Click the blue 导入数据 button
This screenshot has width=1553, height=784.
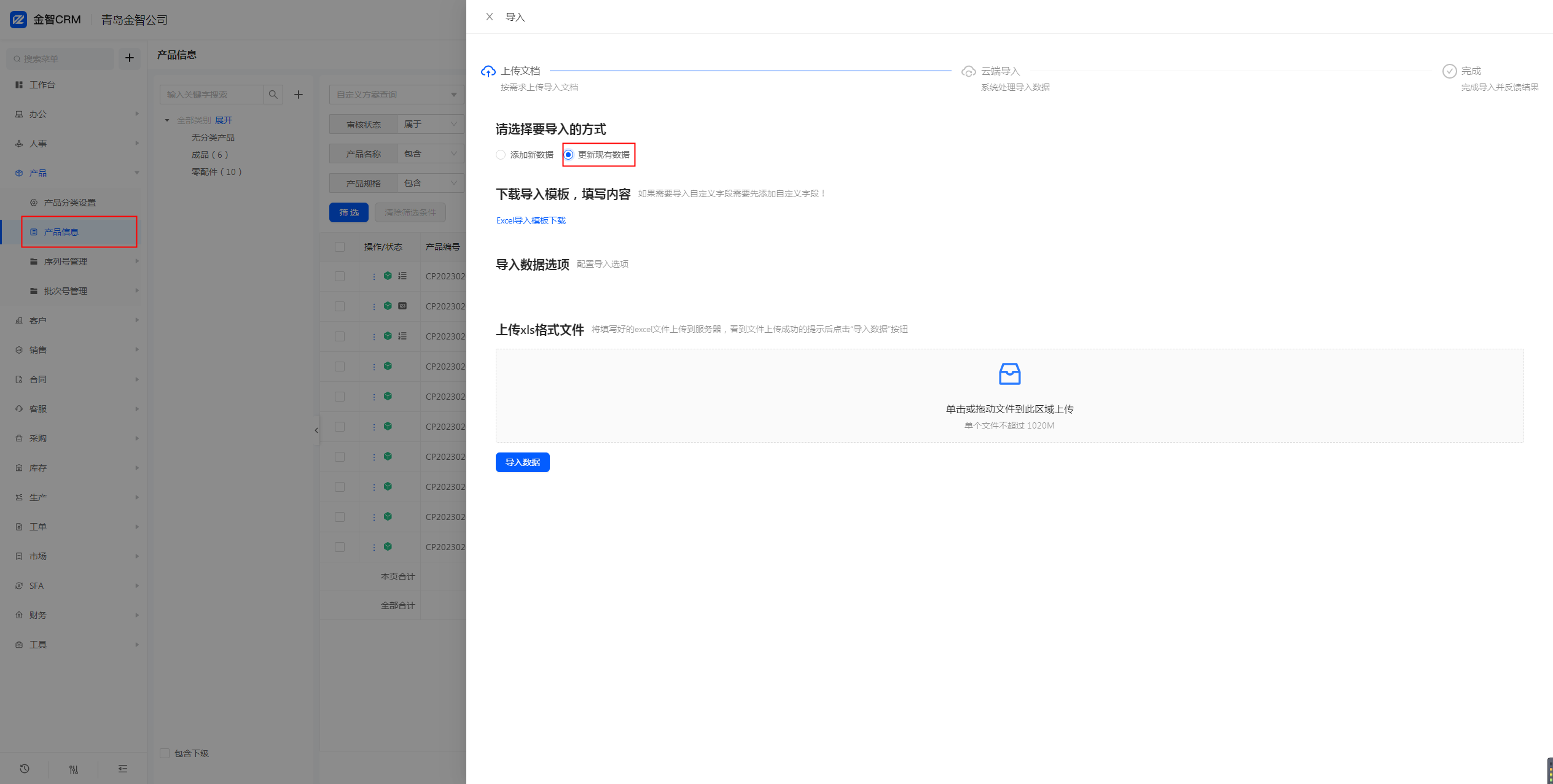pyautogui.click(x=522, y=462)
